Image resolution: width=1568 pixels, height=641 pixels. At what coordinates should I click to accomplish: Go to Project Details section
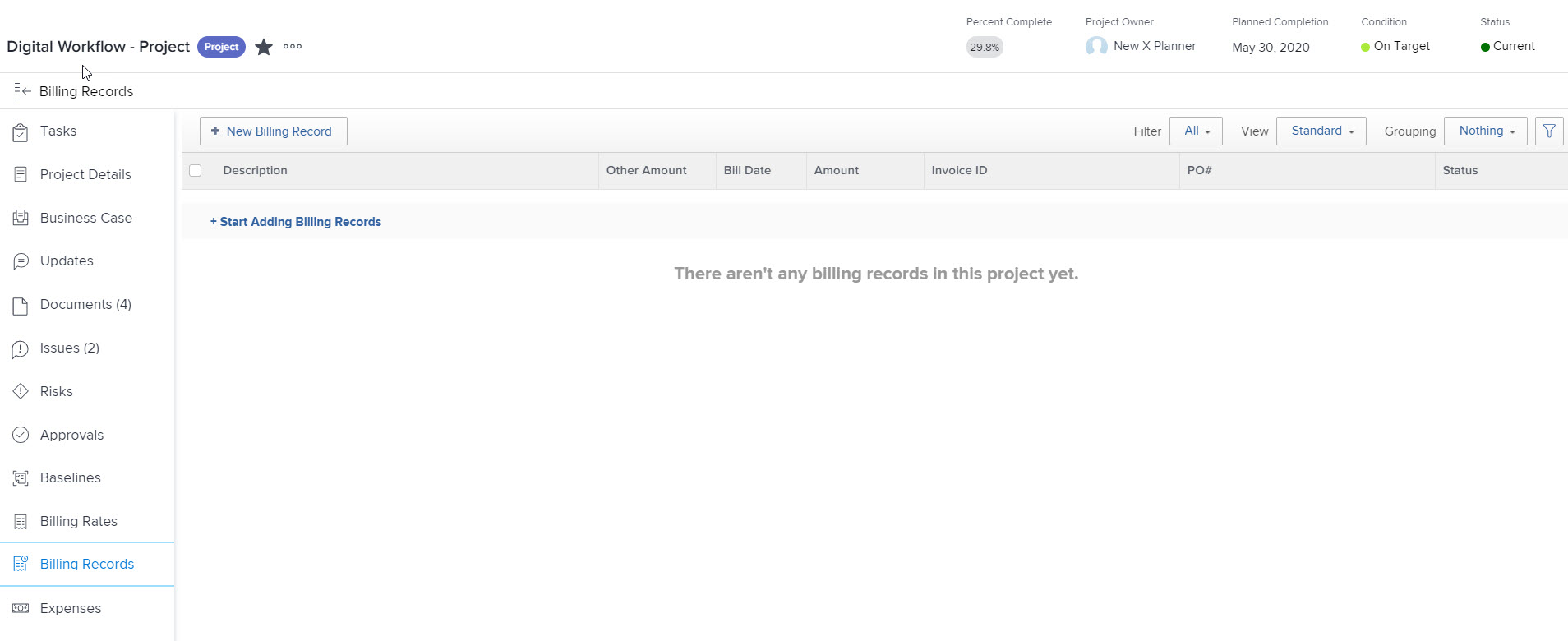click(x=87, y=174)
